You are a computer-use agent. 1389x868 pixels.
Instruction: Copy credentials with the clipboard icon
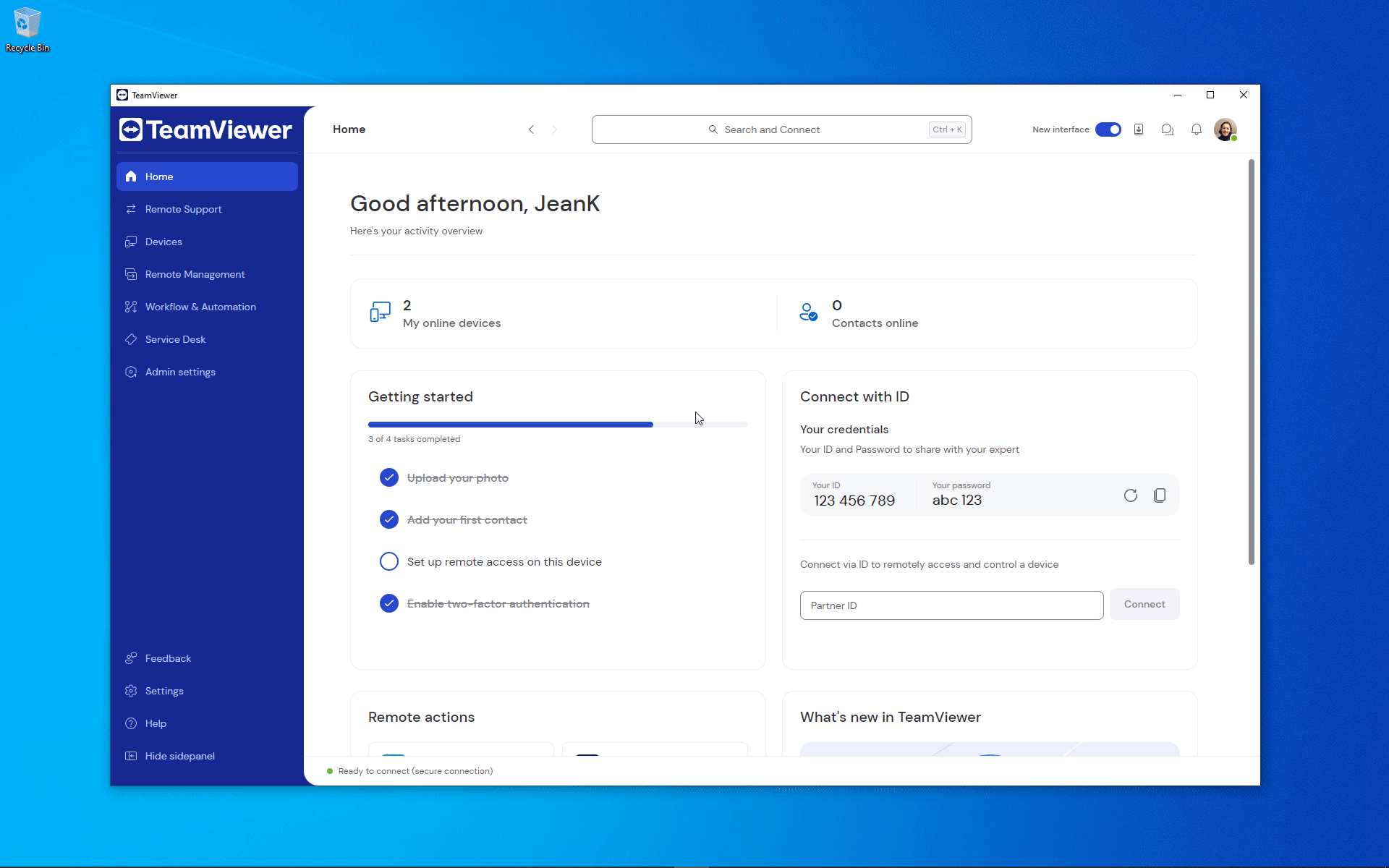(1160, 495)
